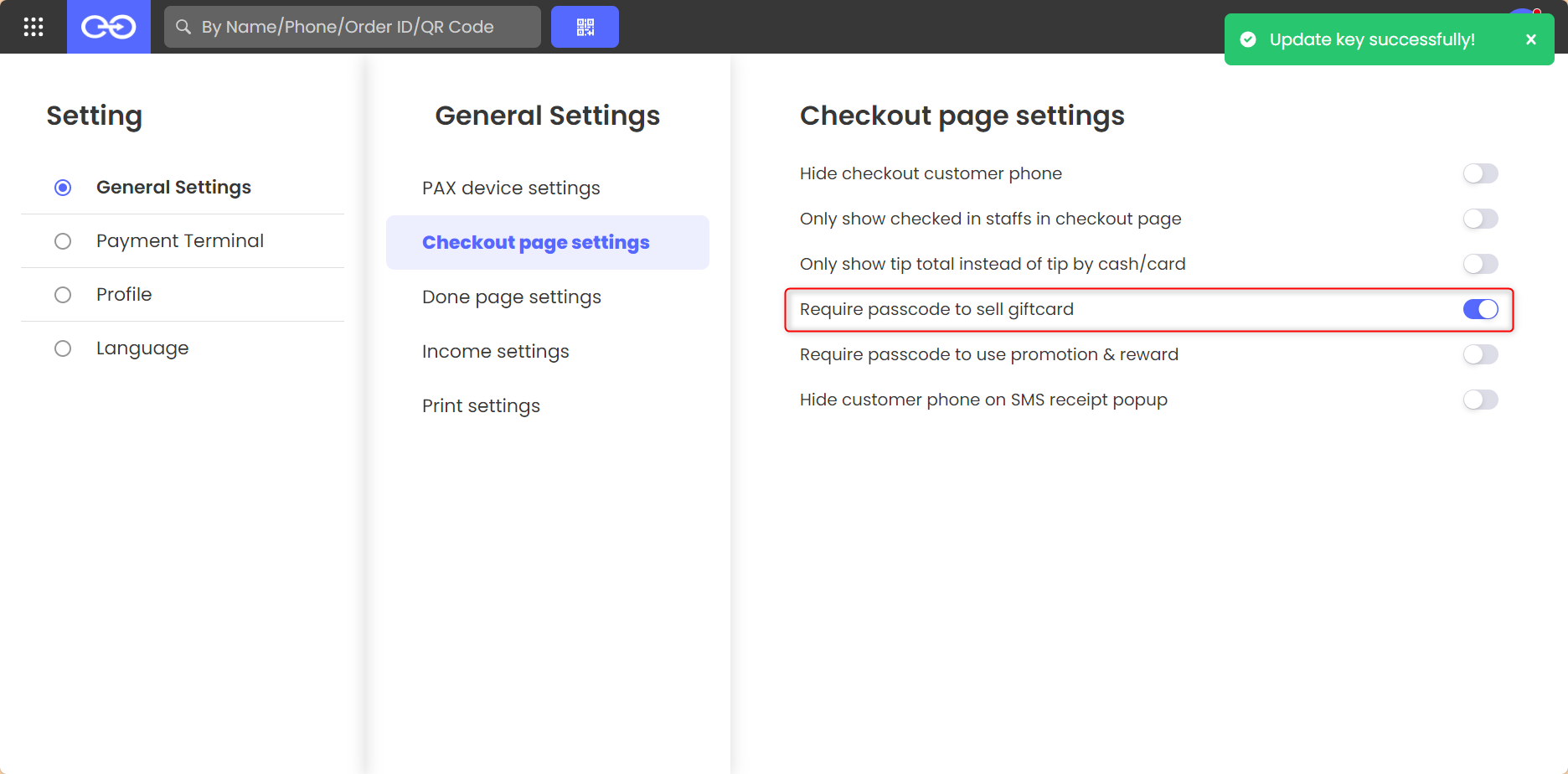This screenshot has height=774, width=1568.
Task: Open Done page settings
Action: pos(512,297)
